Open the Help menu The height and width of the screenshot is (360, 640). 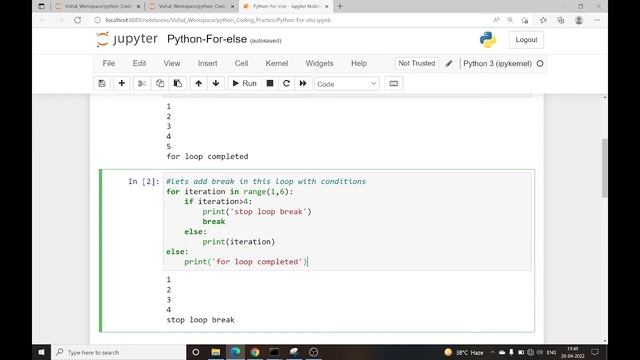point(359,63)
